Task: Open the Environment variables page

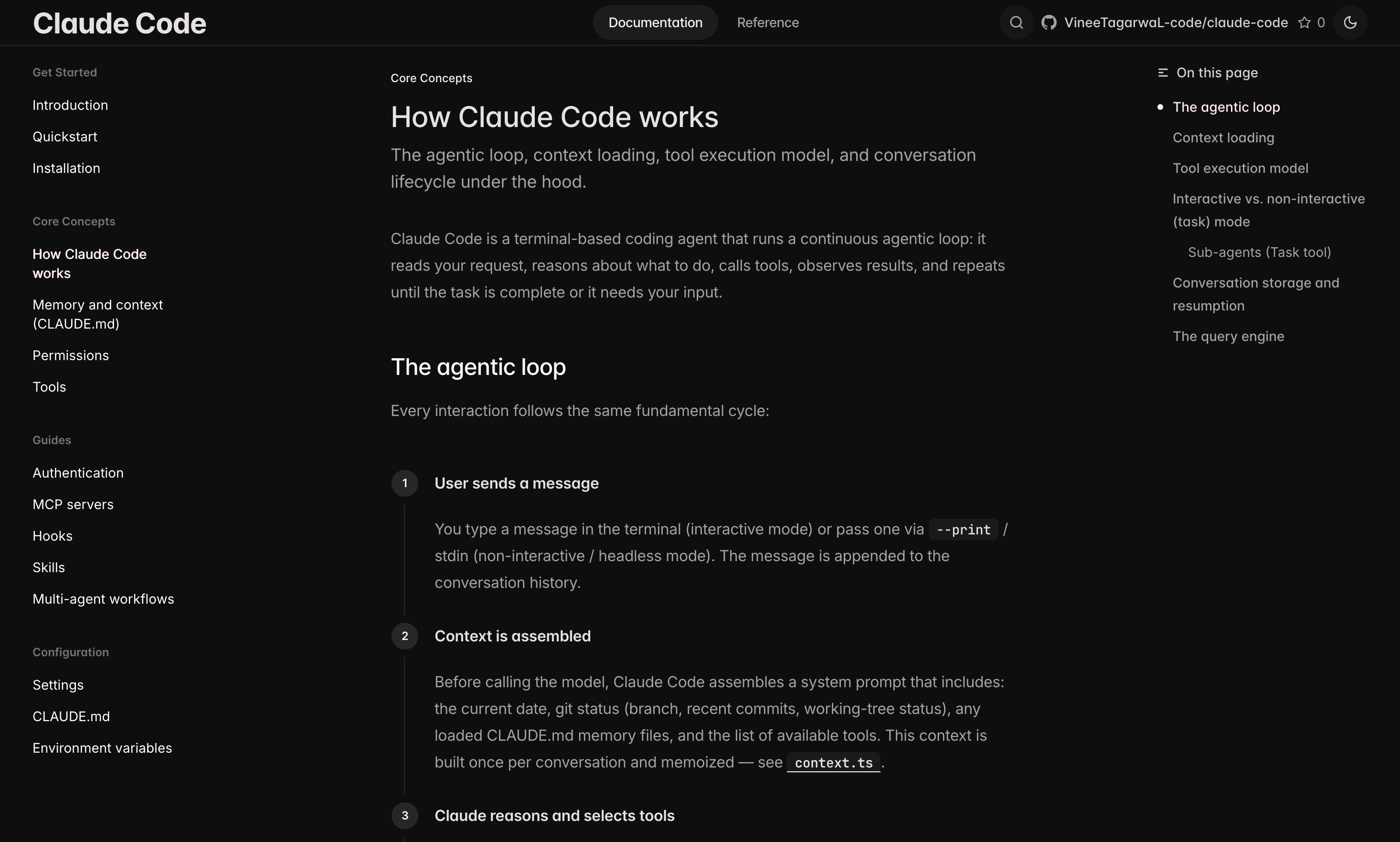Action: [x=102, y=748]
